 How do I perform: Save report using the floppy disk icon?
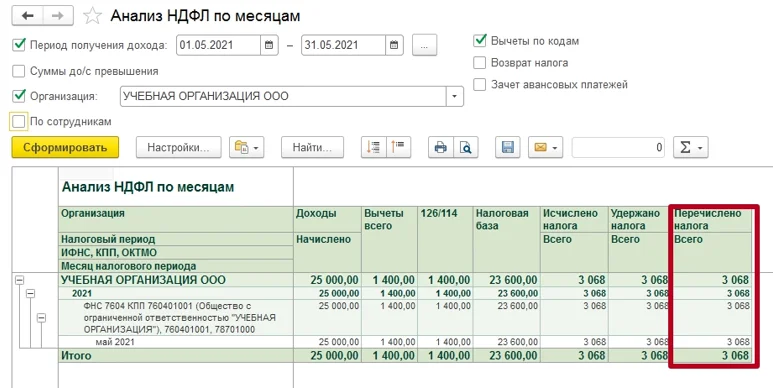point(508,147)
